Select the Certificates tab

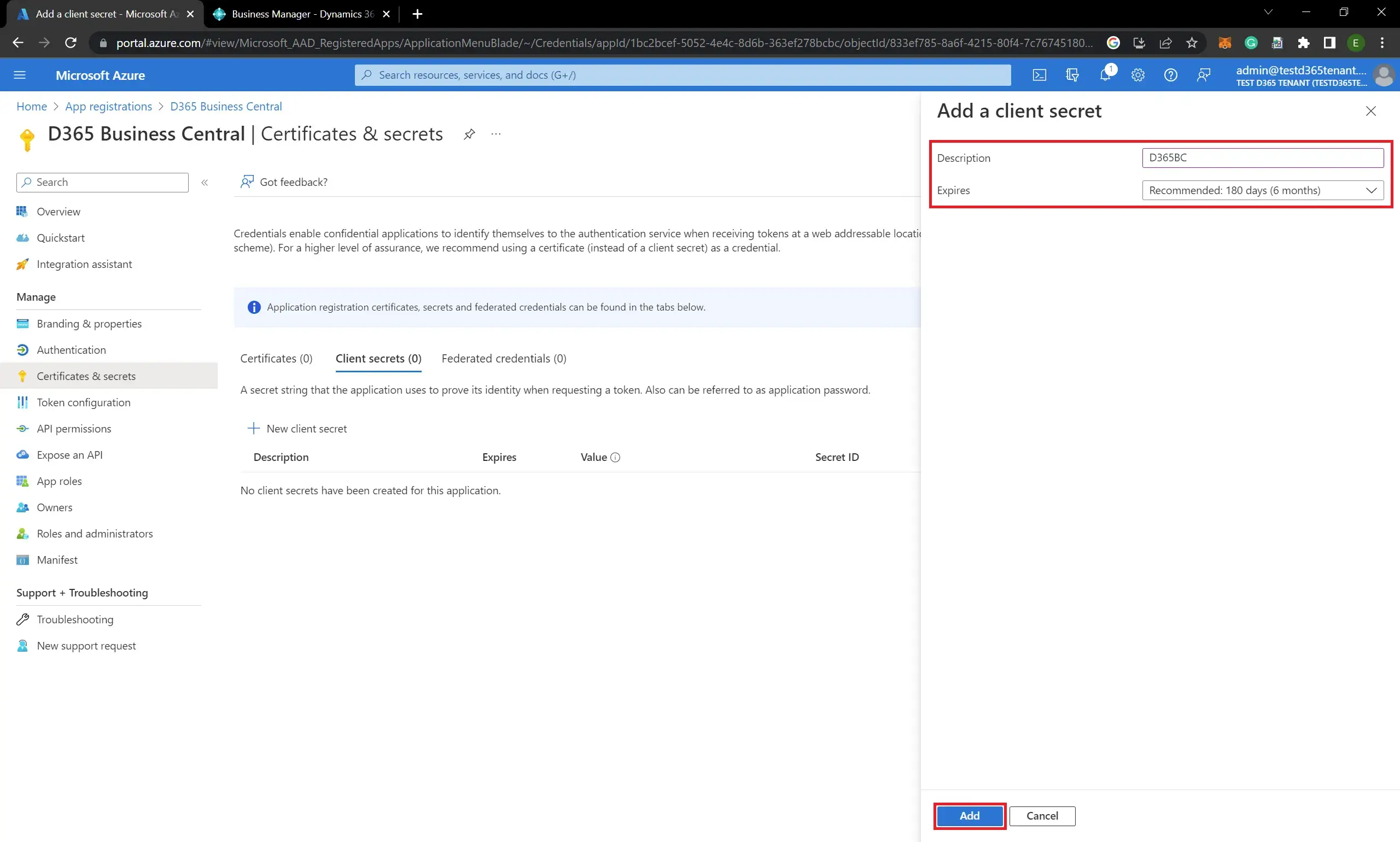[276, 358]
